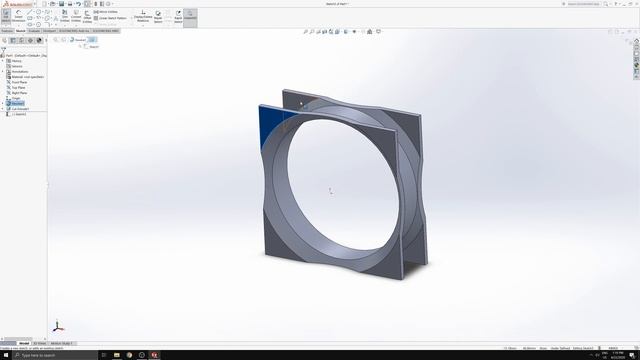The image size is (640, 360).
Task: Toggle Rapid Sketch
Action: click(178, 16)
